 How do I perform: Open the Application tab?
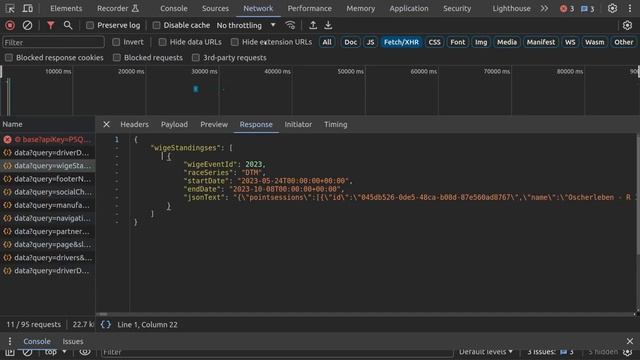click(409, 9)
